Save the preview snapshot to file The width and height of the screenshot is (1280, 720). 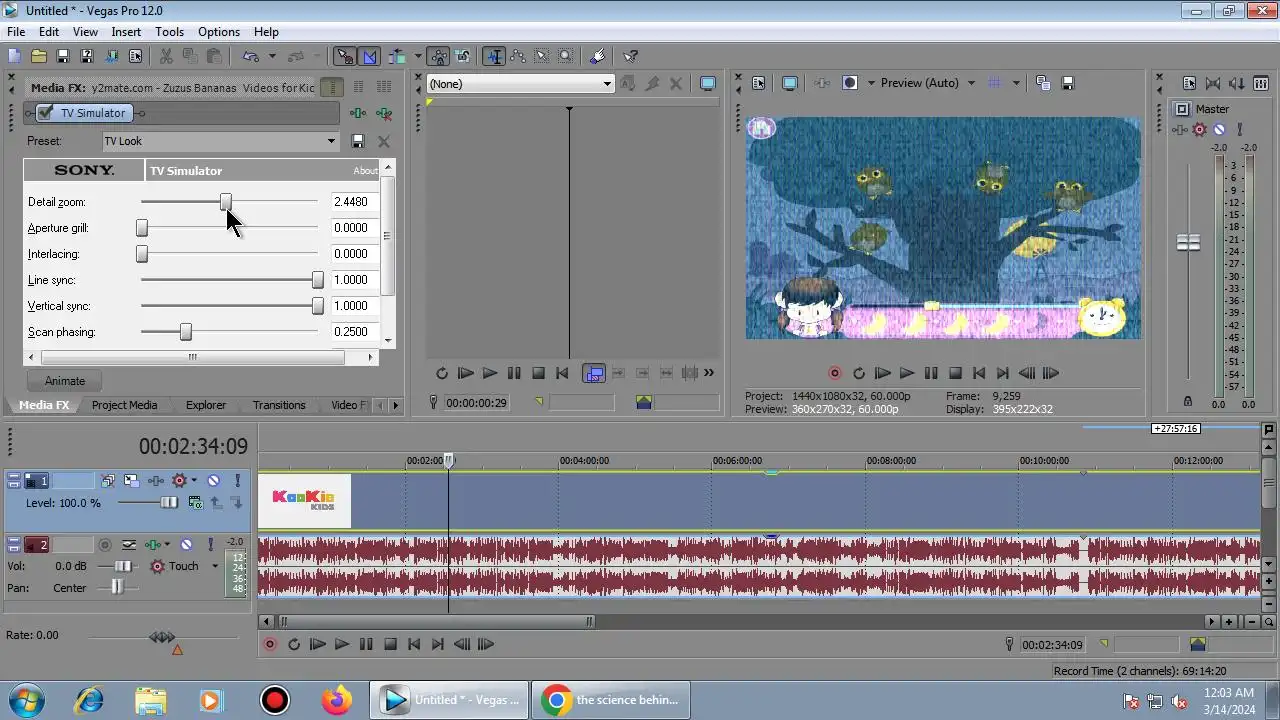1068,84
